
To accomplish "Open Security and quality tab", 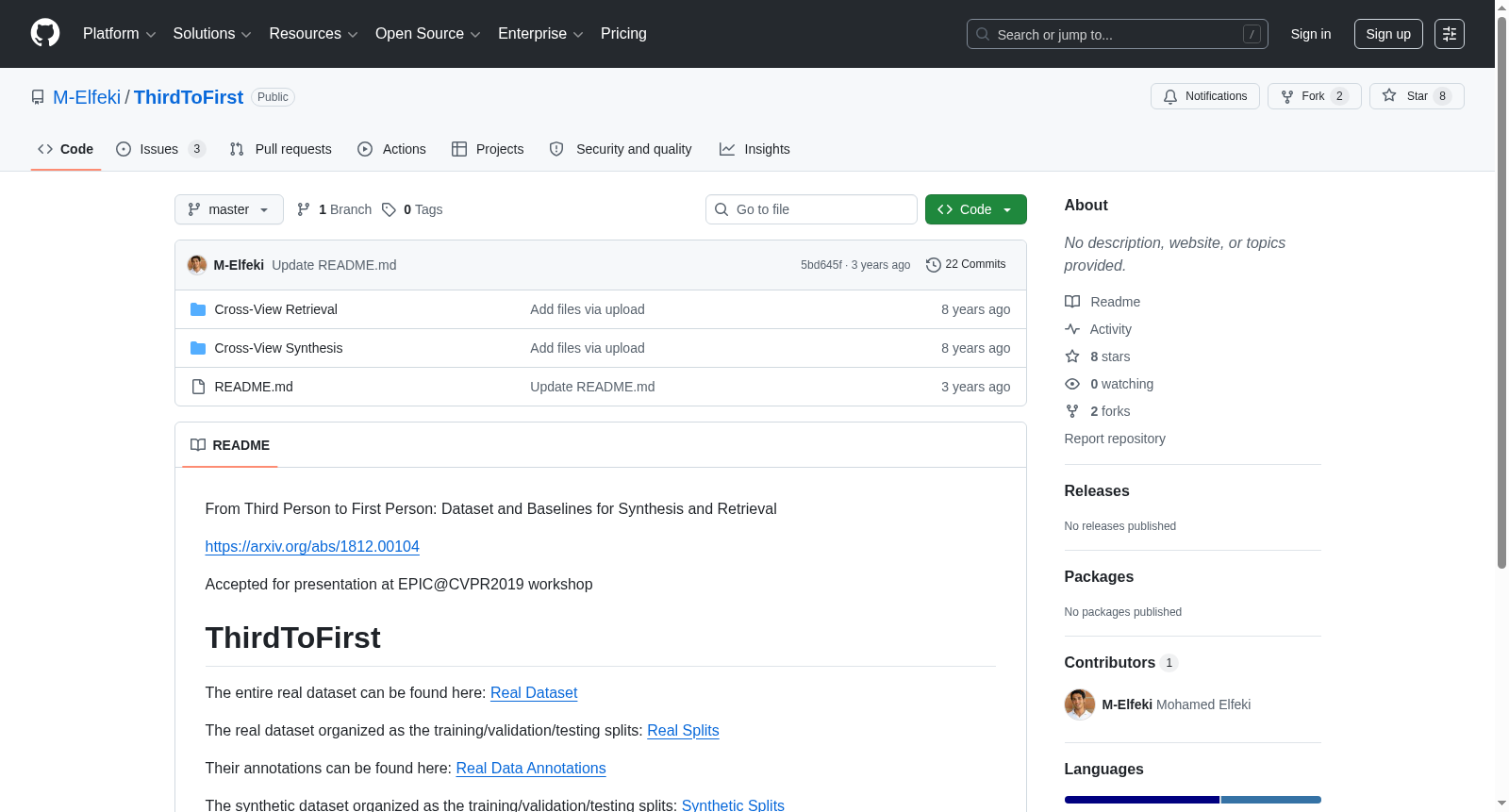I will (621, 149).
